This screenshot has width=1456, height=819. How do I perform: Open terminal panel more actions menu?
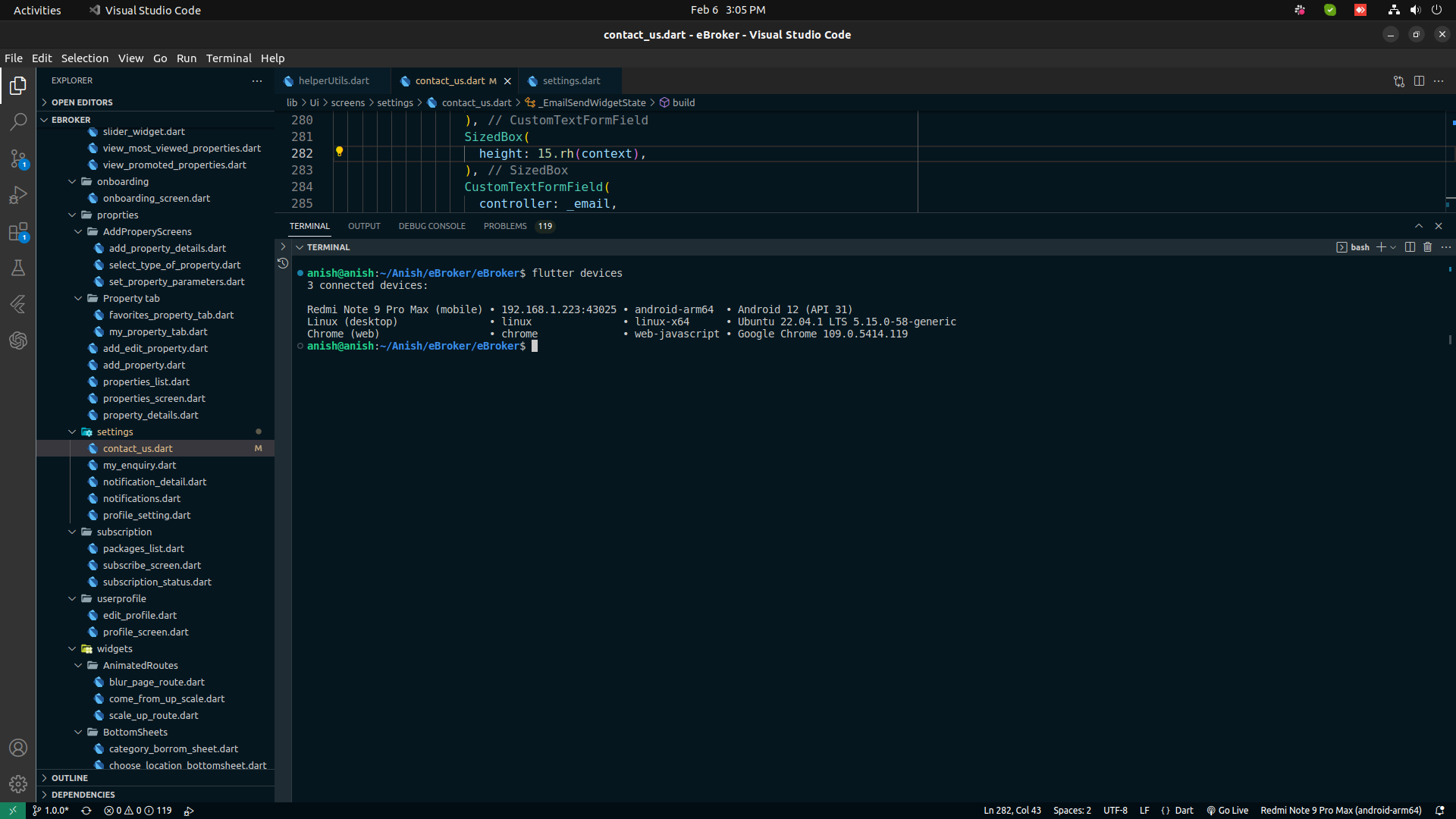coord(1446,247)
